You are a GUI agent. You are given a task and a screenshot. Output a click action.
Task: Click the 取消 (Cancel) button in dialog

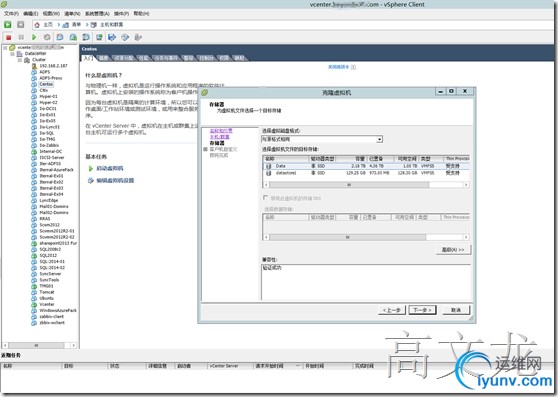[456, 310]
